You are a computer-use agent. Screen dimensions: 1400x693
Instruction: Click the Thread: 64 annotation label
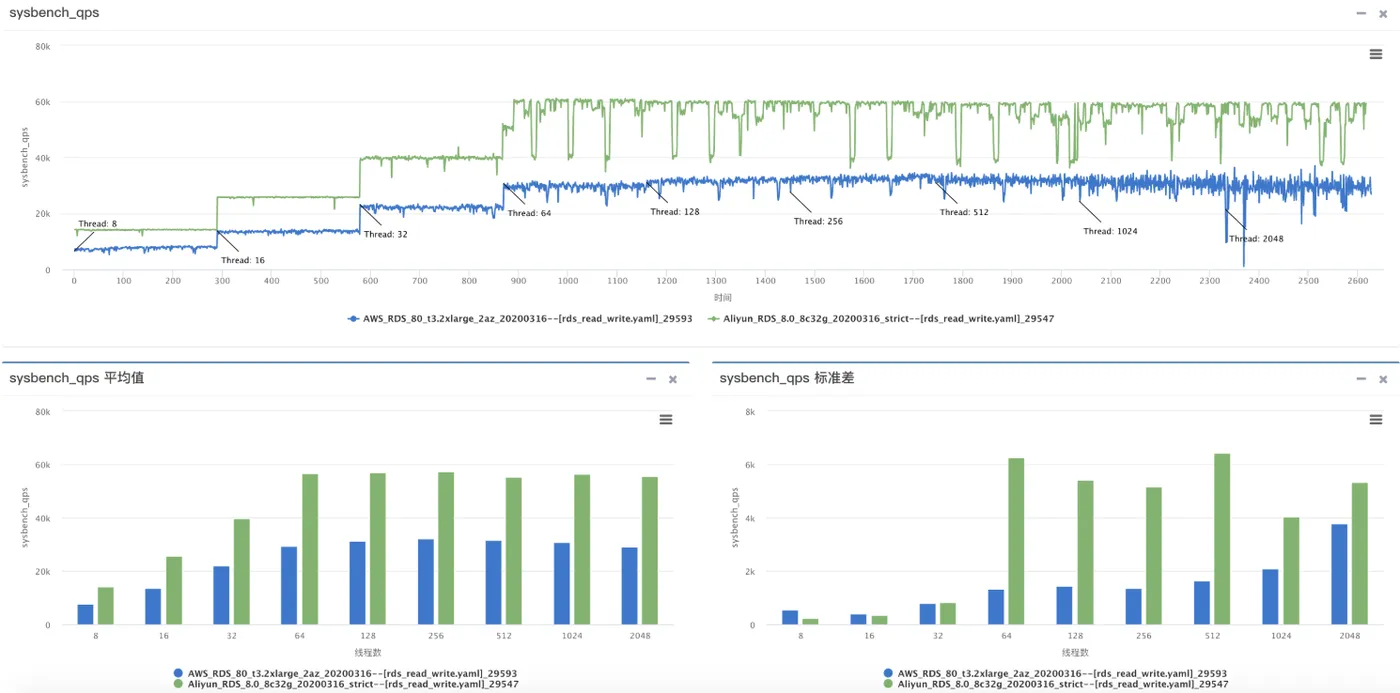tap(529, 213)
